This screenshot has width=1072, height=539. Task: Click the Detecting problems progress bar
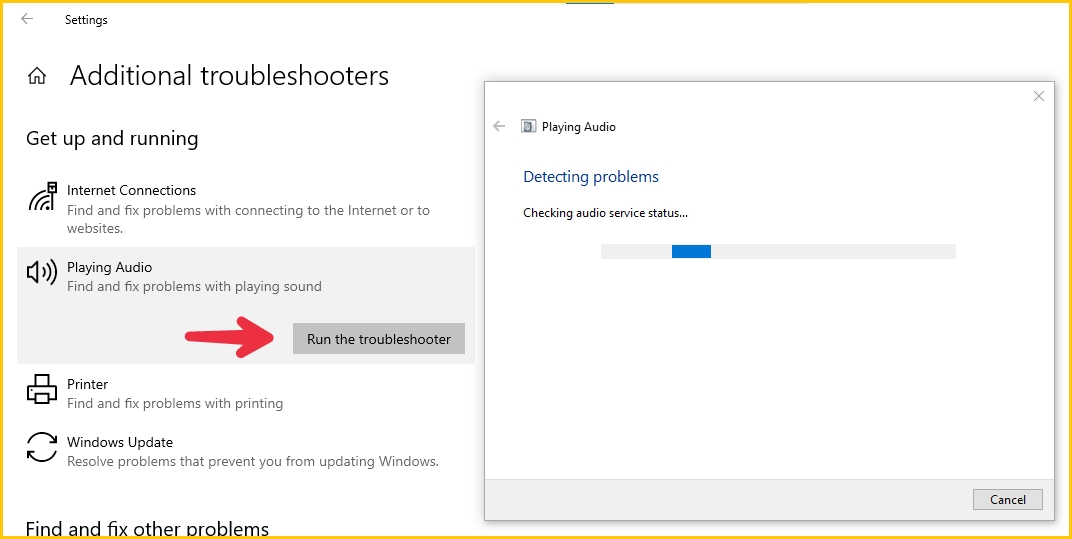click(778, 251)
